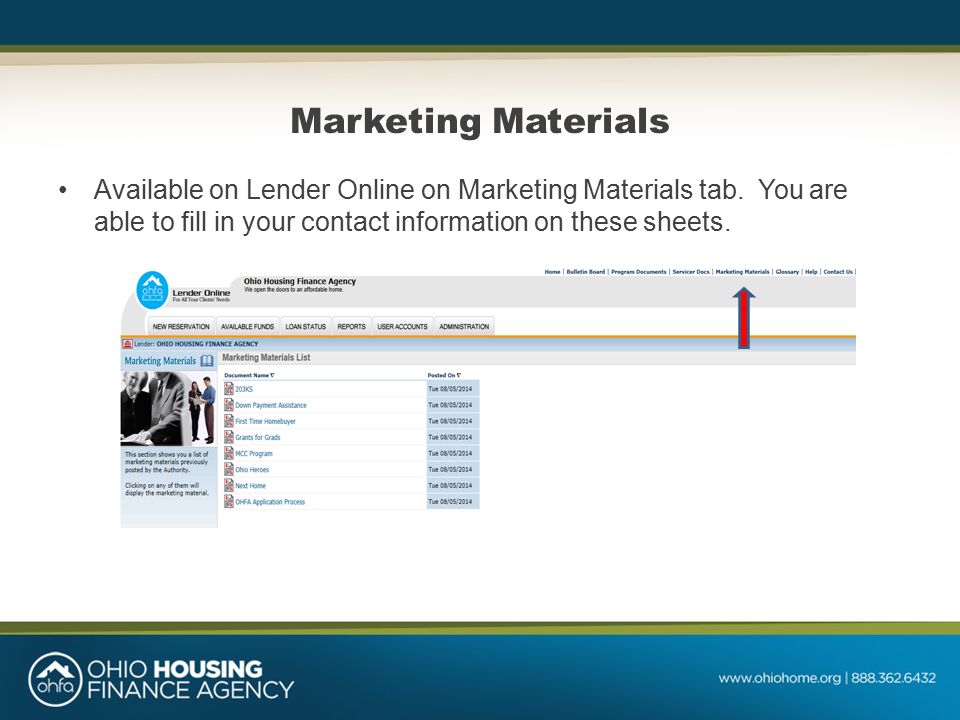Open the Program Documents link

point(639,272)
